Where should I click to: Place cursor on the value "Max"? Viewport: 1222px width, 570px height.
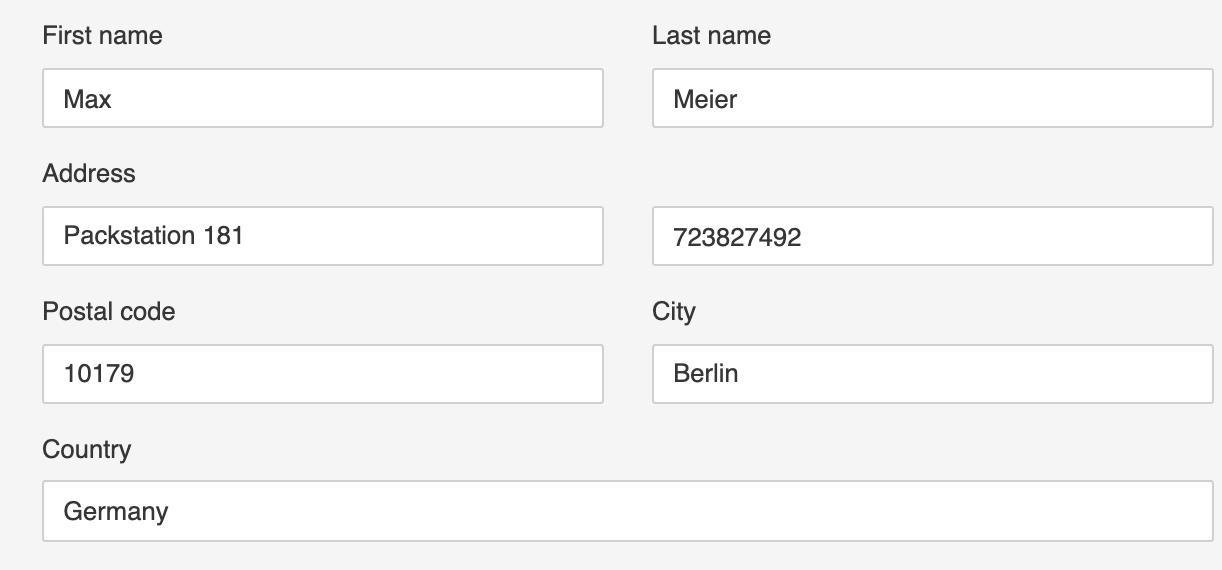[88, 99]
